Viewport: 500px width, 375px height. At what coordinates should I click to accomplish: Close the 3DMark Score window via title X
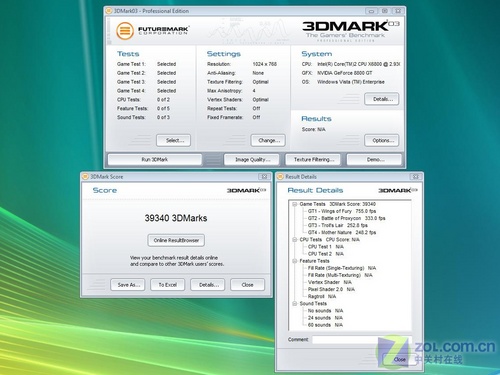264,177
